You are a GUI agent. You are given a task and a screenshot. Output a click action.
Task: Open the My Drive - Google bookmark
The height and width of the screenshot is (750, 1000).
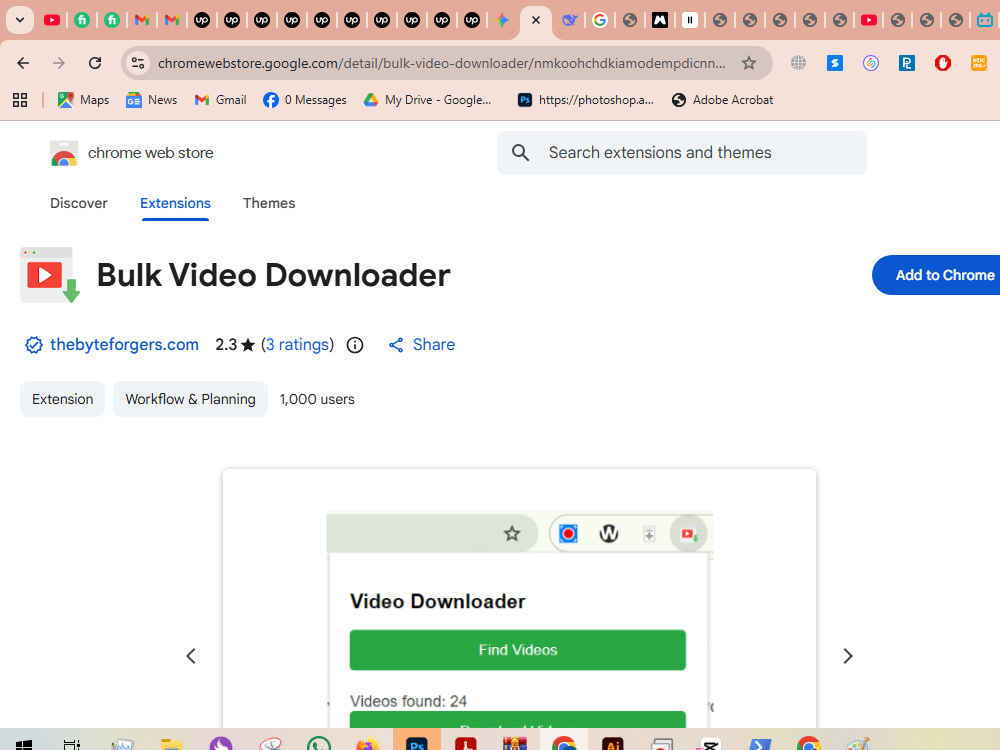[427, 100]
